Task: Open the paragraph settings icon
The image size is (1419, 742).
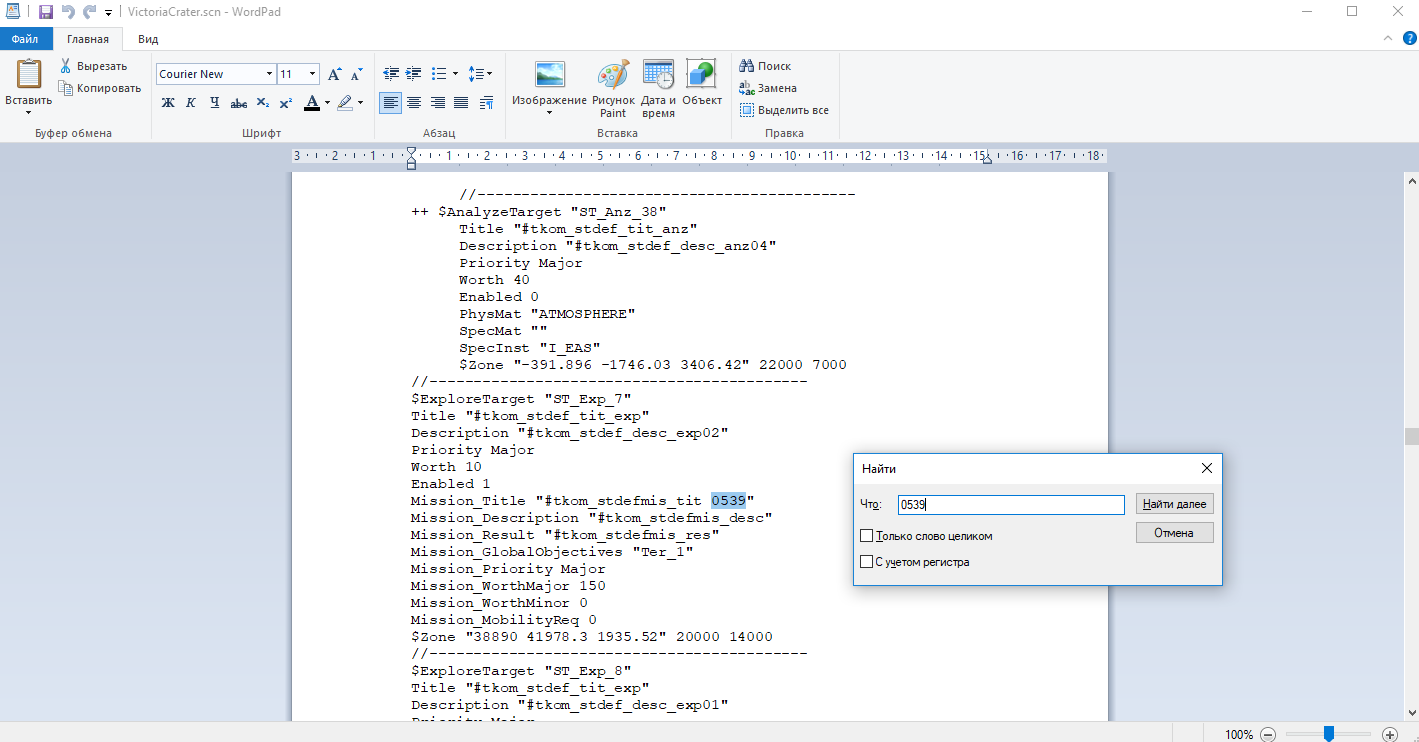Action: [x=487, y=102]
